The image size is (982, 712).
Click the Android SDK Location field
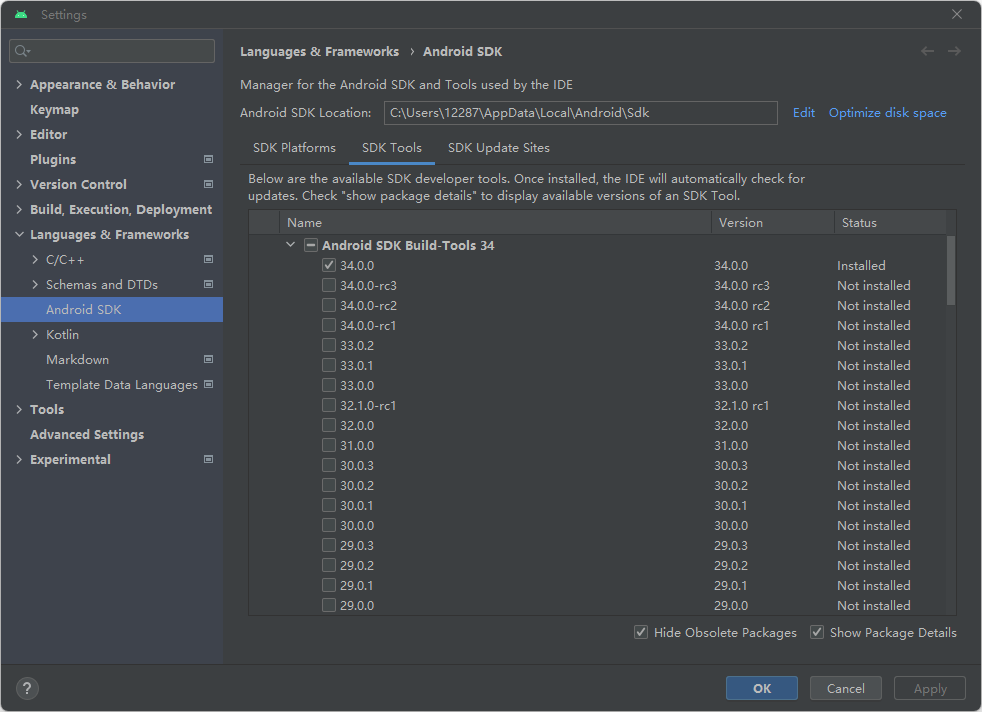[x=581, y=113]
